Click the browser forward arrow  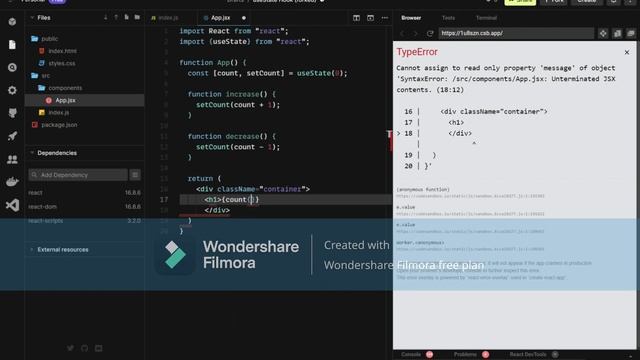[x=416, y=33]
